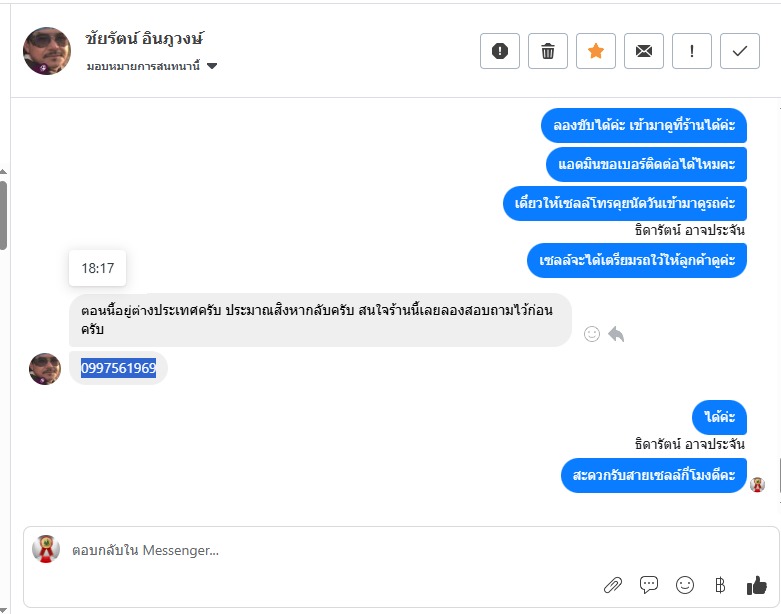The width and height of the screenshot is (781, 614).
Task: Flag conversation with exclamation mark button
Action: 692,51
